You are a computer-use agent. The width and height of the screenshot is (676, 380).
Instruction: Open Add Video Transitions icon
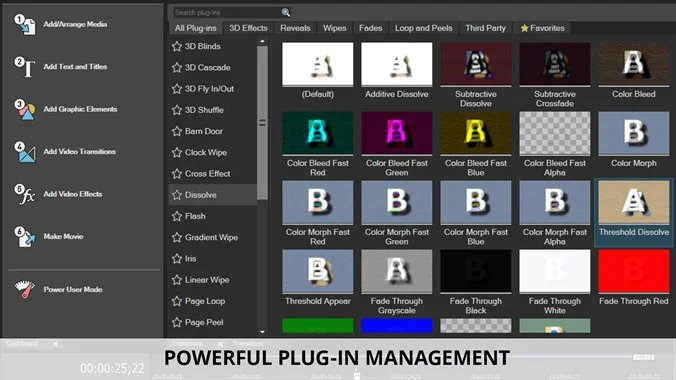(25, 152)
